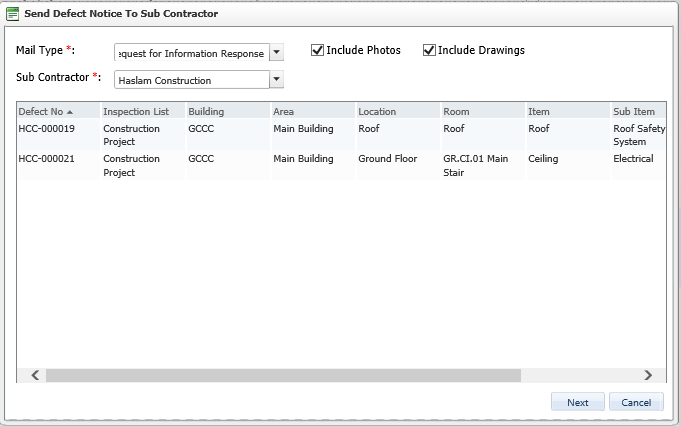Expand the Sub Contractor dropdown list
This screenshot has width=681, height=427.
277,79
